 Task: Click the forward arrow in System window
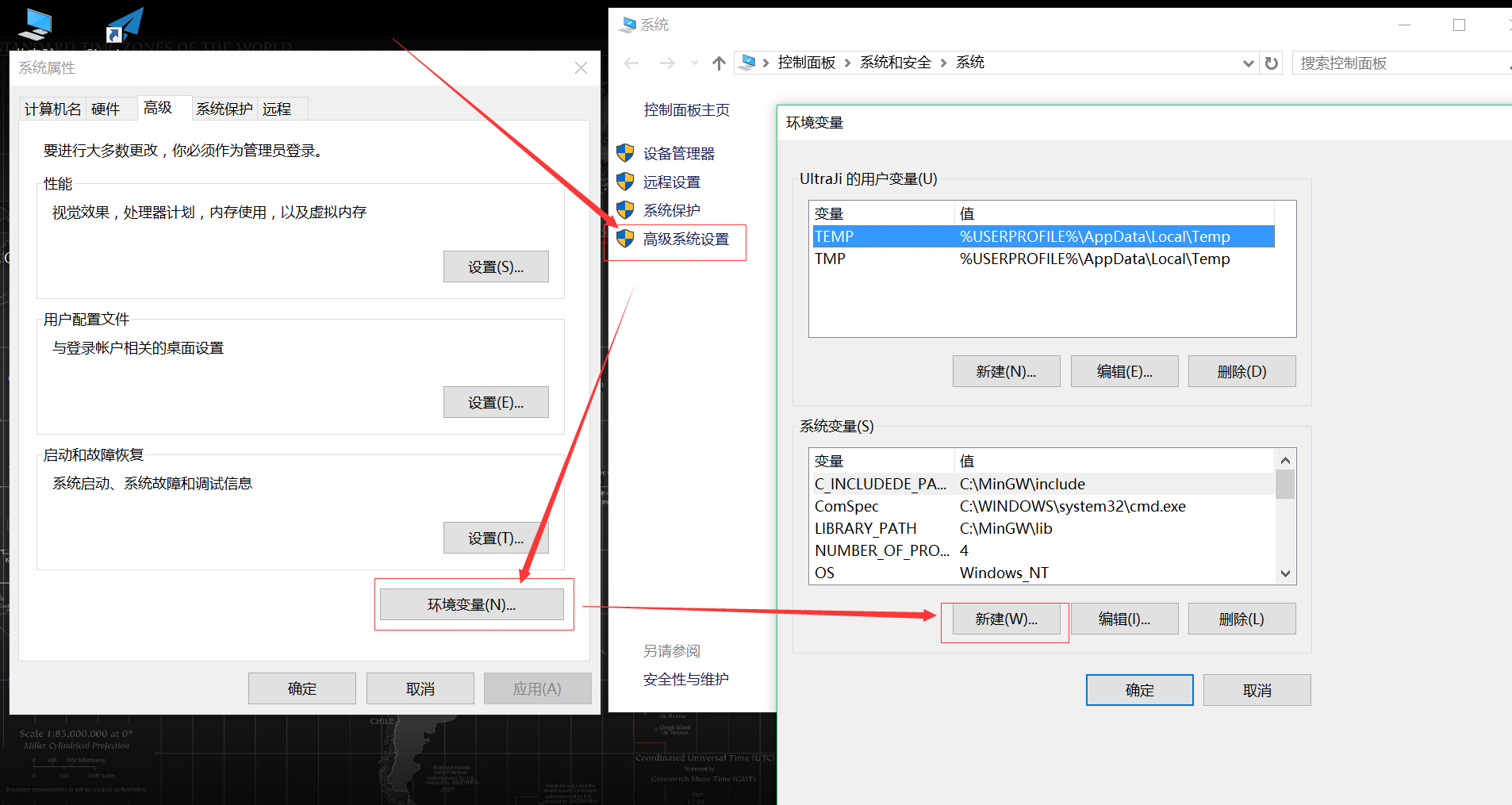(x=667, y=63)
